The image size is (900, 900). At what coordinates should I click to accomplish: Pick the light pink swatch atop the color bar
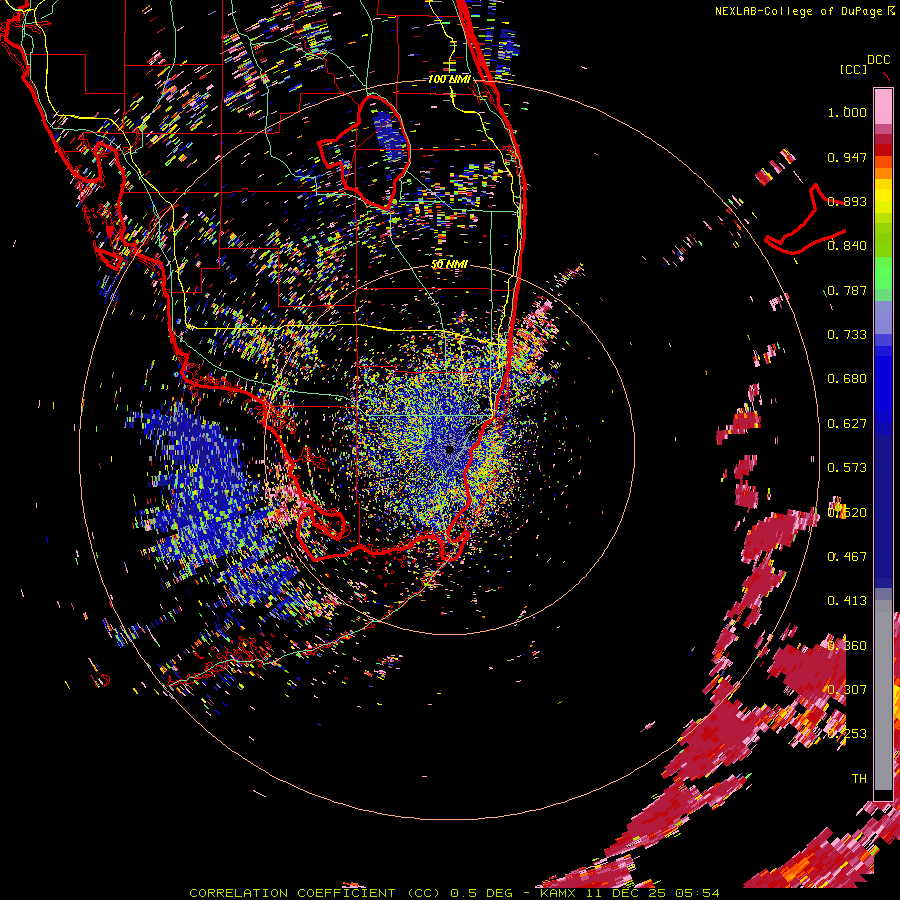click(883, 106)
